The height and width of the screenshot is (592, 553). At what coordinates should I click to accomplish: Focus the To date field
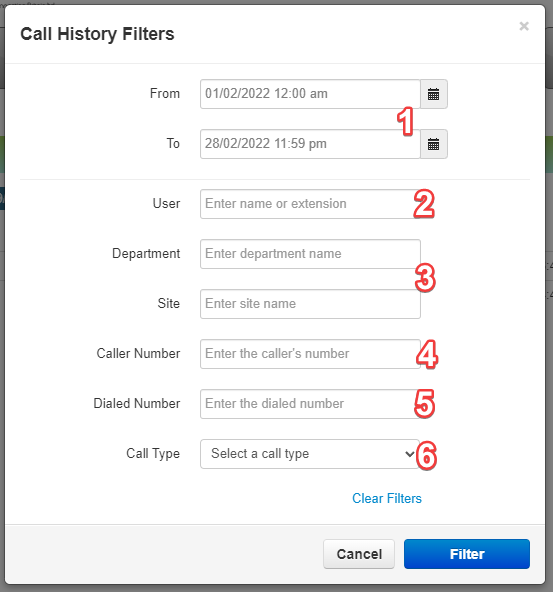310,144
